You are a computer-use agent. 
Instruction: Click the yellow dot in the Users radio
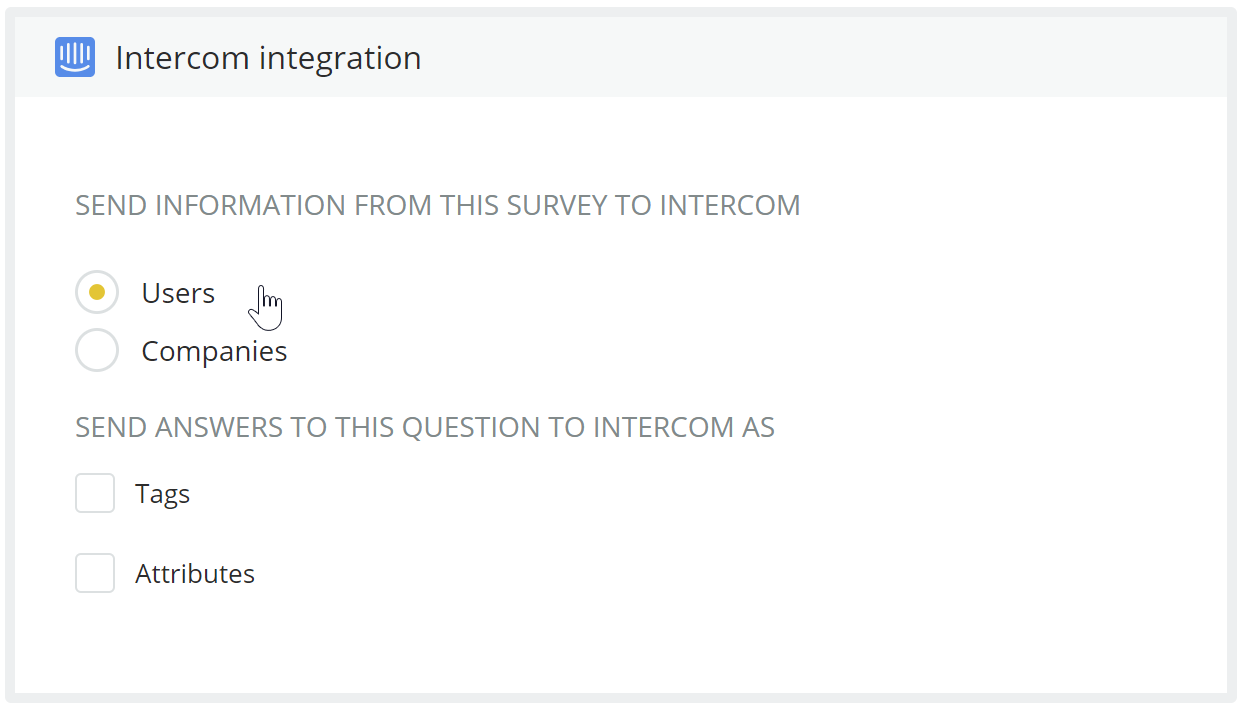pyautogui.click(x=97, y=293)
